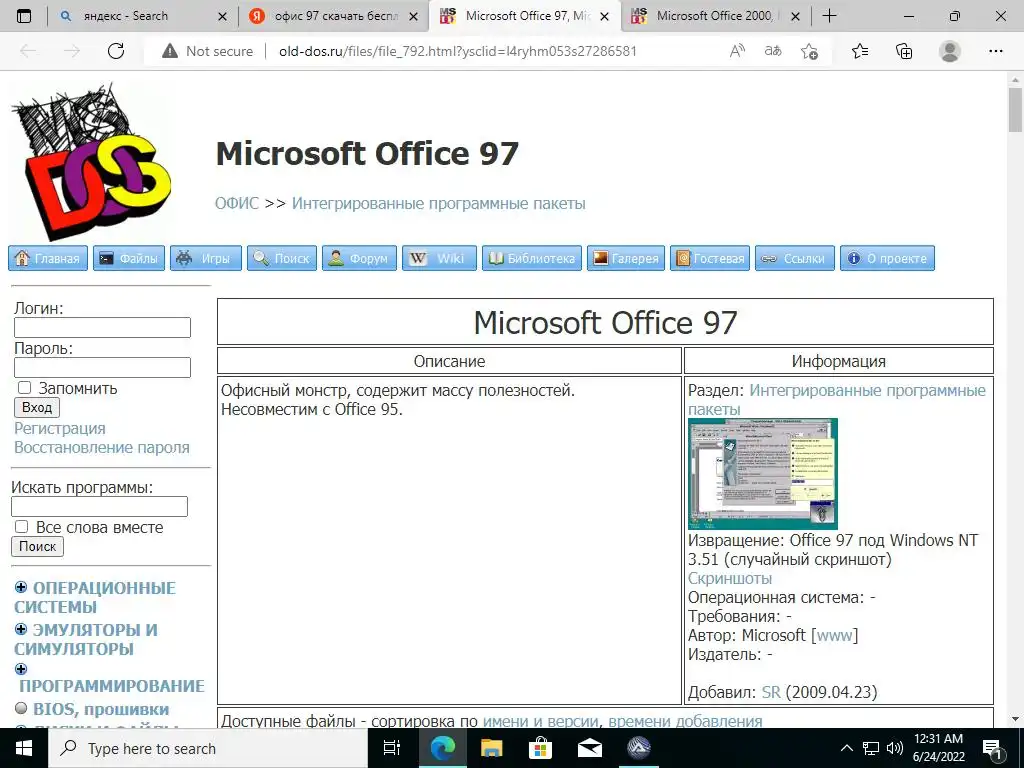The image size is (1024, 768).
Task: Click the page vertical scrollbar thumb
Action: (x=1015, y=110)
